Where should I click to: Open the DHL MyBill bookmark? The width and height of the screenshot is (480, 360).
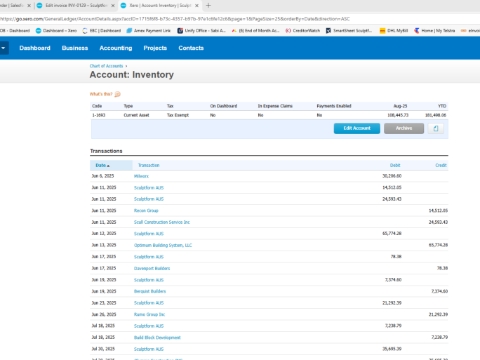tap(394, 30)
